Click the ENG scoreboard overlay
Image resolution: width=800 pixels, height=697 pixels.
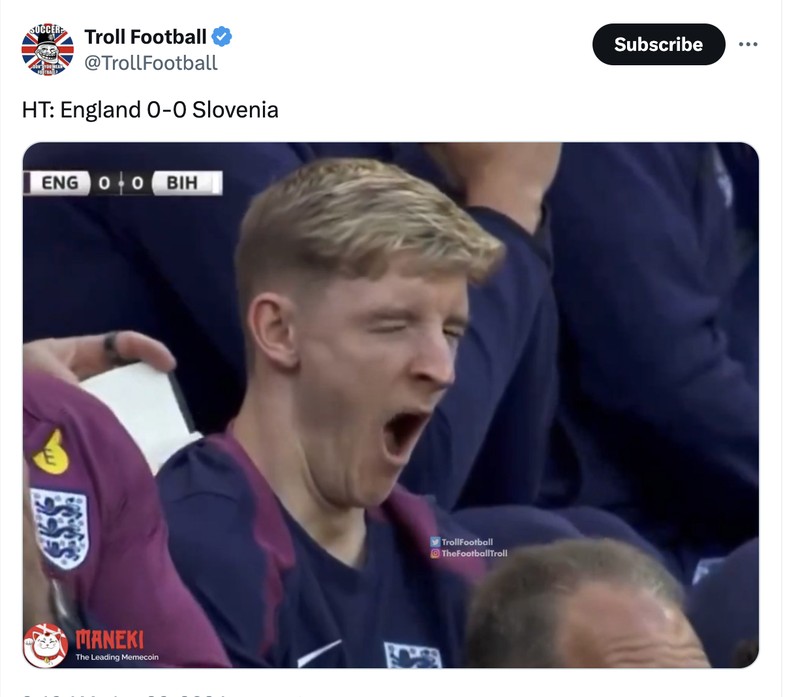[59, 182]
